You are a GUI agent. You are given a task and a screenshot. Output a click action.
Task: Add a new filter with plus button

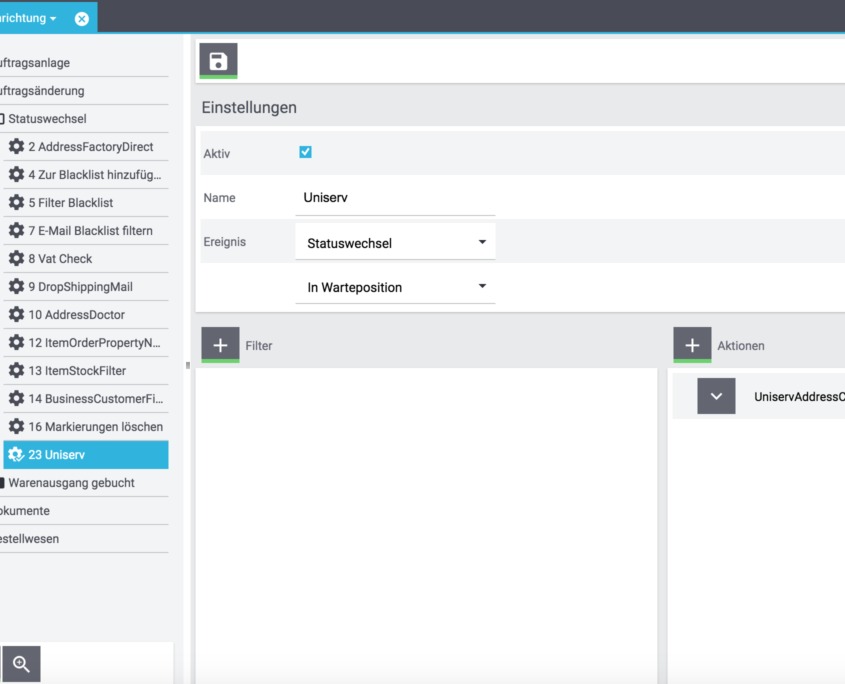(x=220, y=345)
